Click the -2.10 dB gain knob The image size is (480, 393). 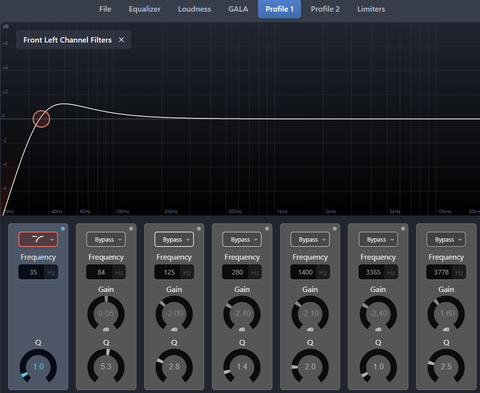(x=310, y=314)
